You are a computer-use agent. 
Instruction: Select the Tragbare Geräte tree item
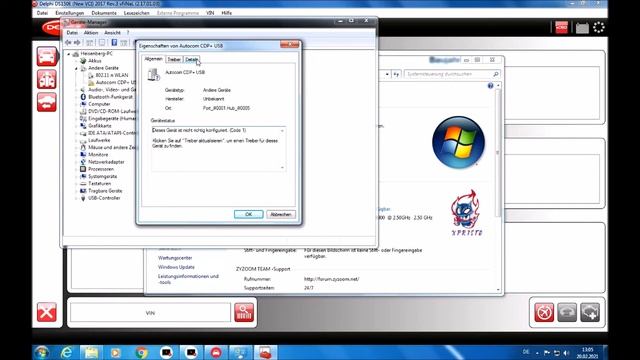point(105,191)
